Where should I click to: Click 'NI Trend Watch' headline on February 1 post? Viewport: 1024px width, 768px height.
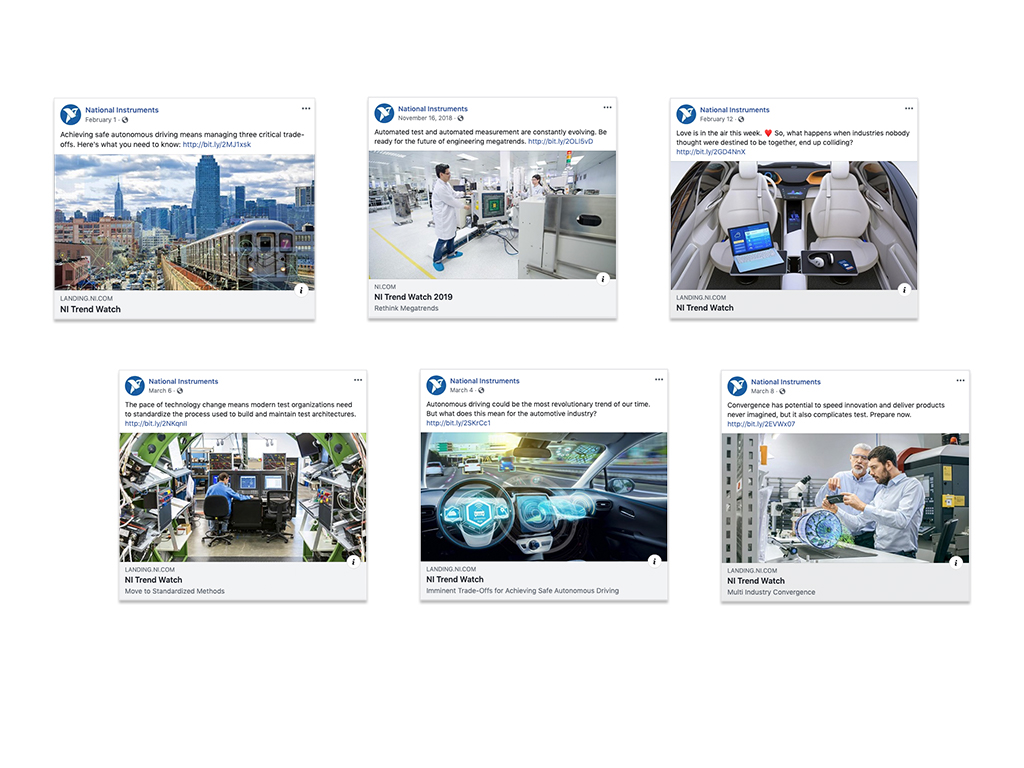point(90,310)
